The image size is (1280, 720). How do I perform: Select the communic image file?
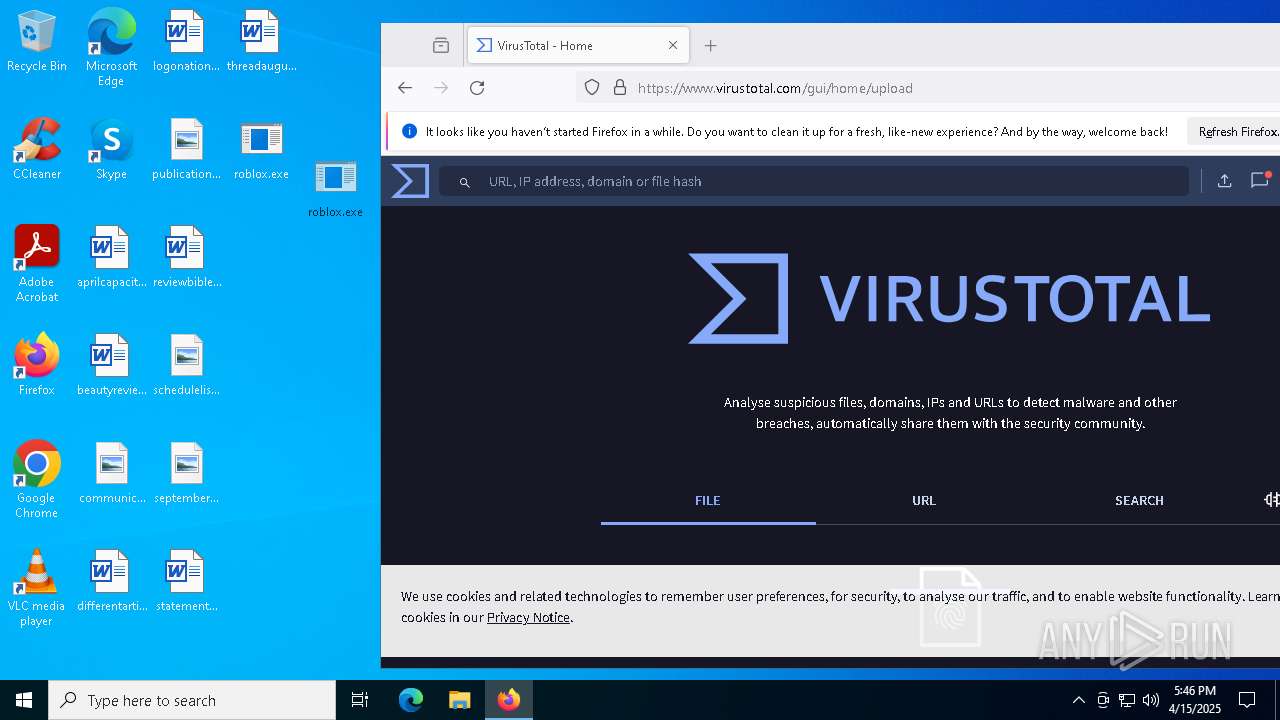tap(111, 474)
